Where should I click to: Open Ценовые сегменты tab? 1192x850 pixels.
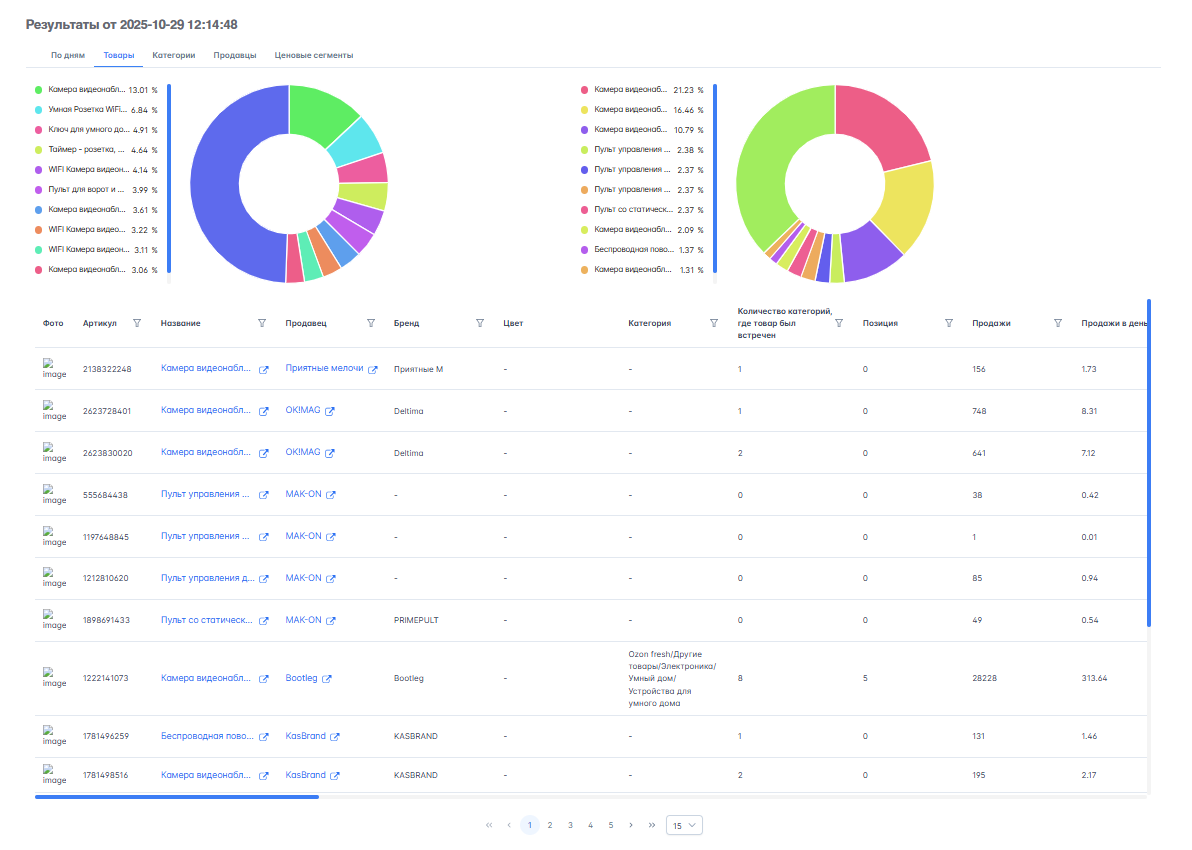point(313,55)
